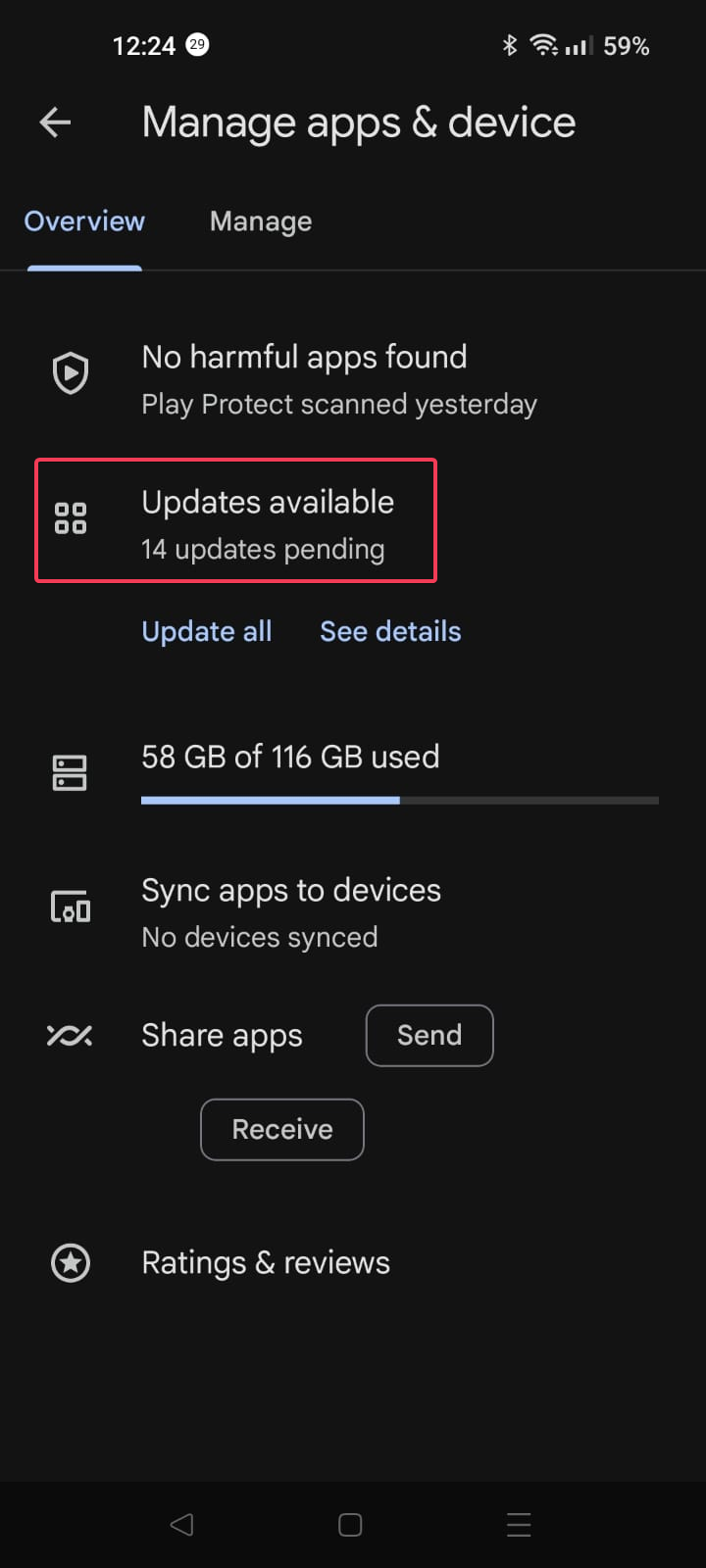Tap the storage usage progress bar

[x=400, y=801]
